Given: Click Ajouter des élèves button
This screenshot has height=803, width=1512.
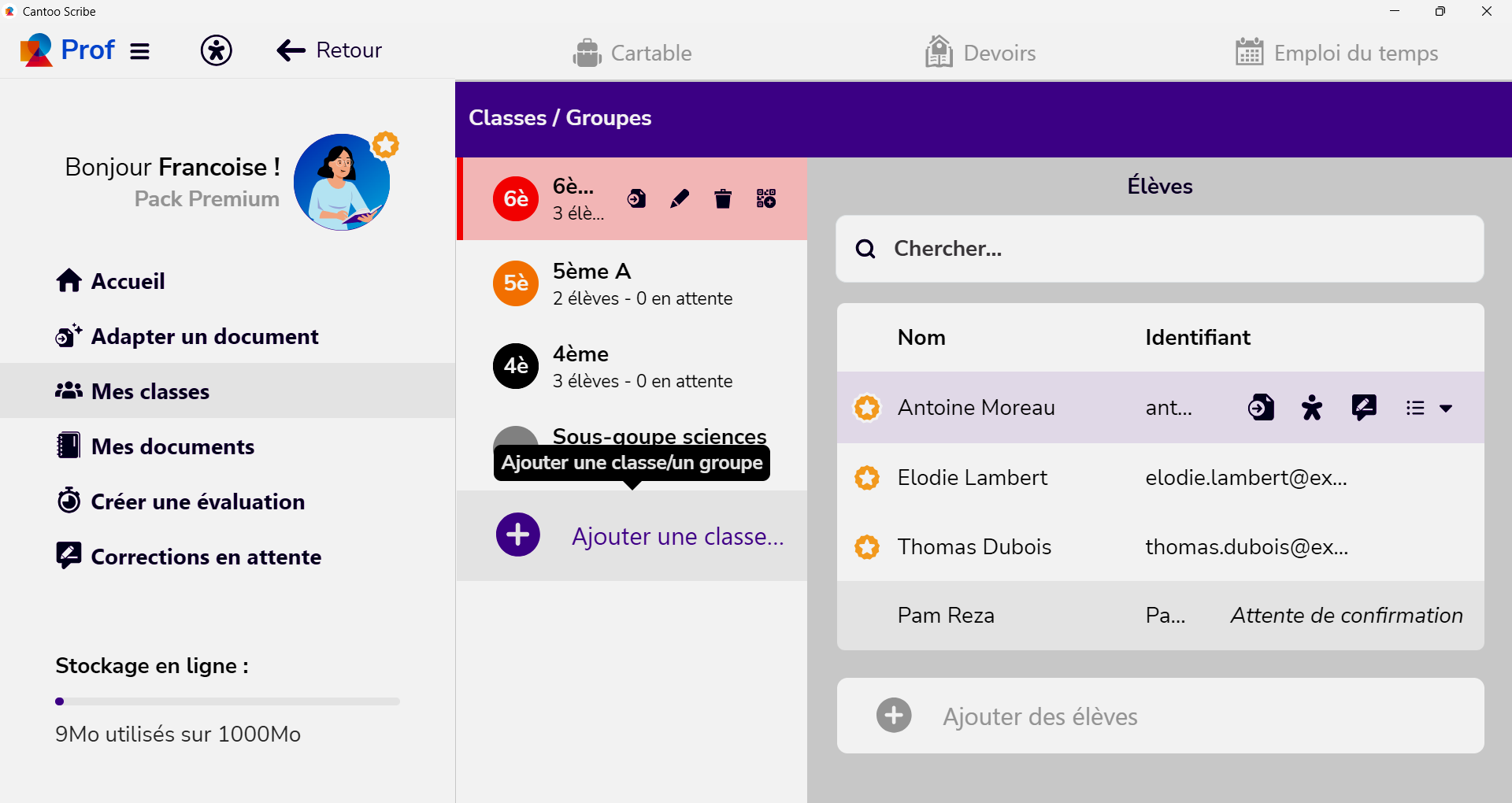Looking at the screenshot, I should [1039, 716].
